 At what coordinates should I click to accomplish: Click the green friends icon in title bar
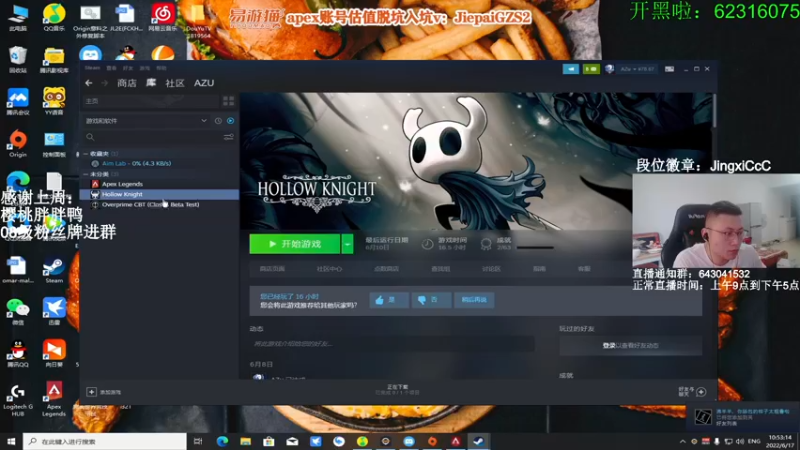point(591,69)
